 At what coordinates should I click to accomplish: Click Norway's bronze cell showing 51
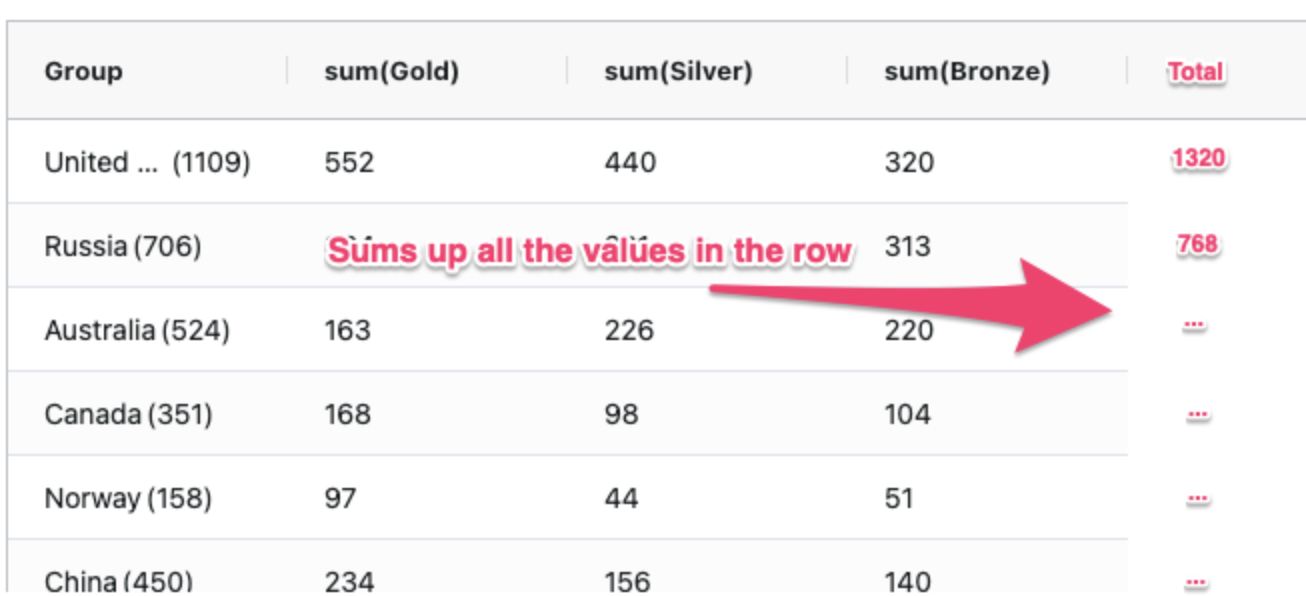click(x=899, y=498)
